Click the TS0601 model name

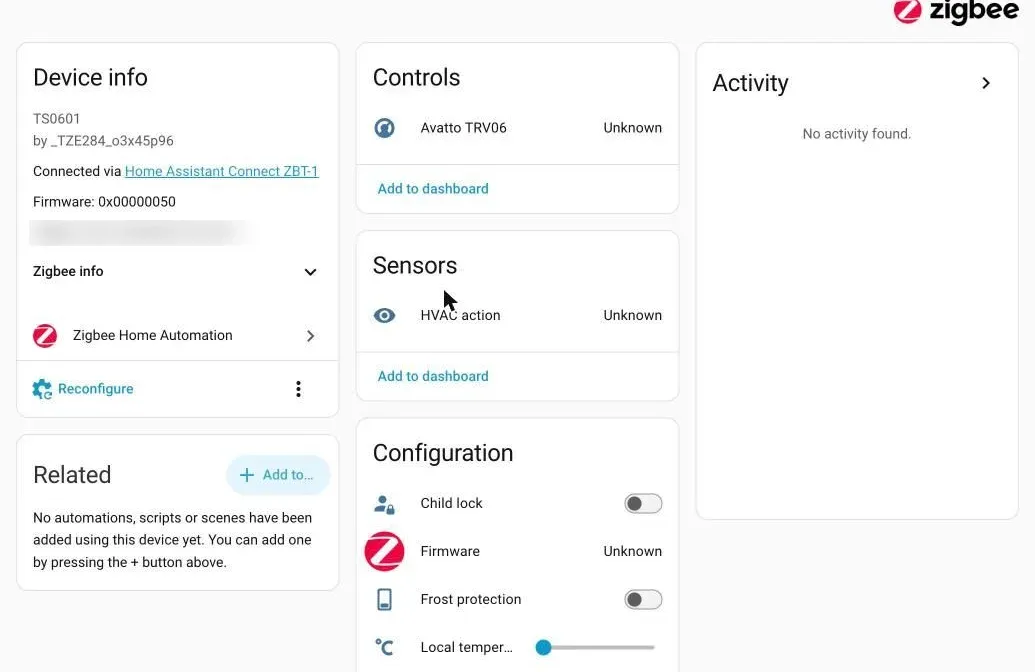click(57, 119)
